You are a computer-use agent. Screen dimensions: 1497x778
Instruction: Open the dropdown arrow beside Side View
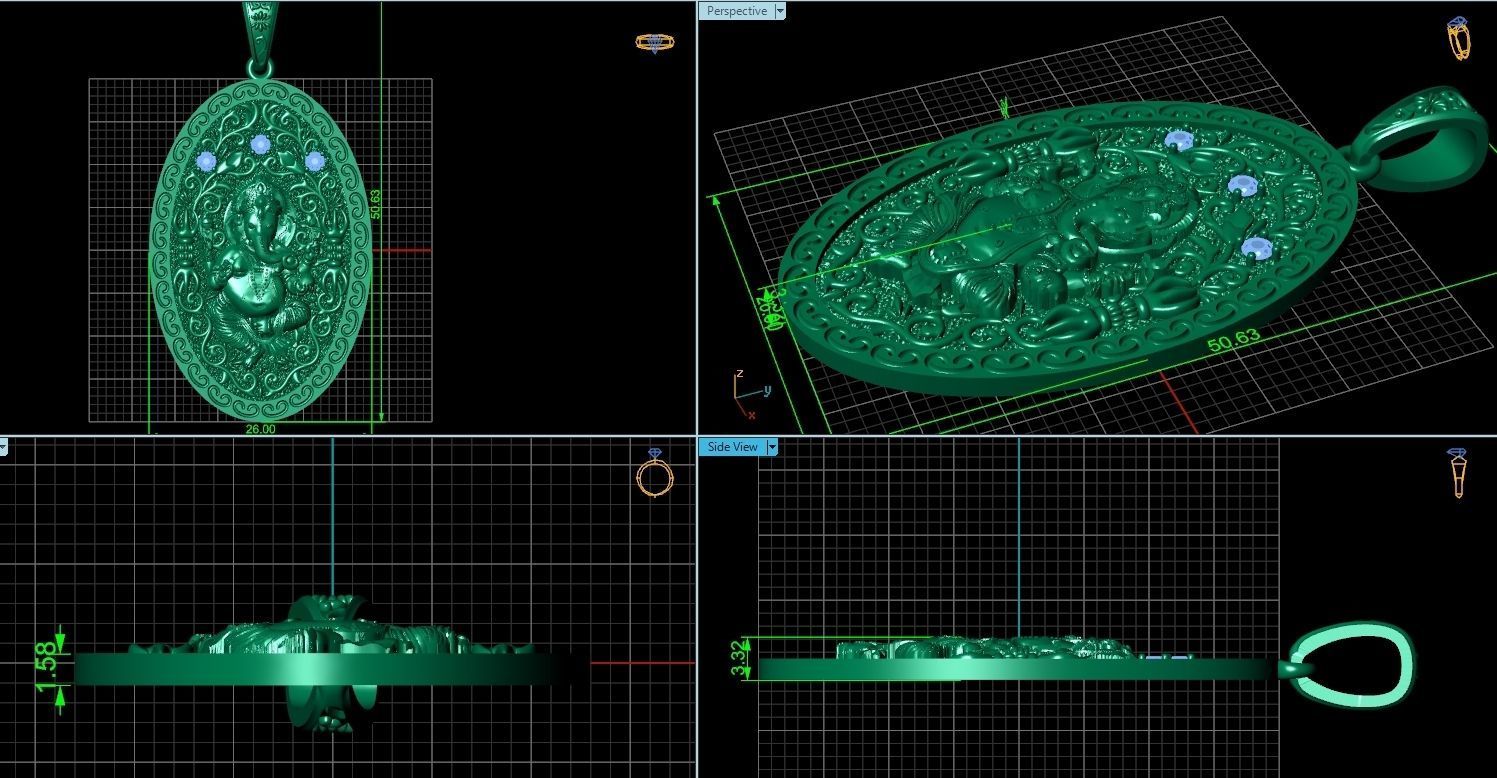tap(772, 447)
